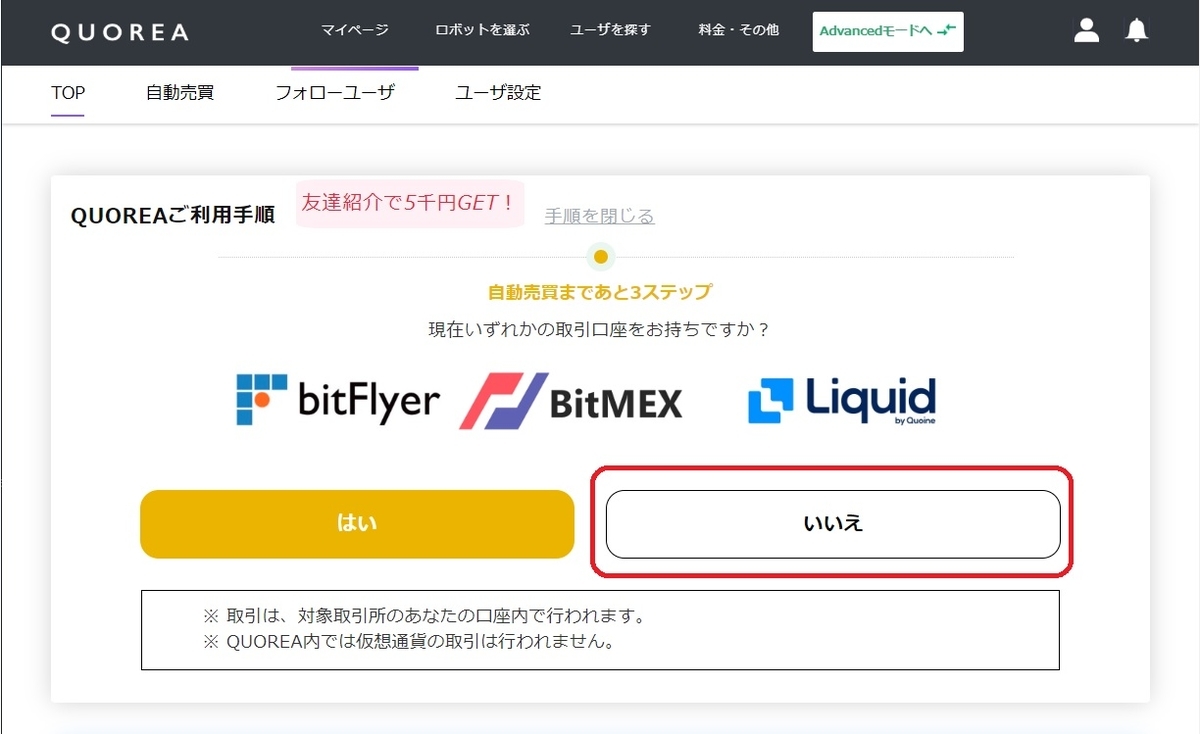Click the BitMEX exchange logo
Screen dimensions: 1200x734
571,401
